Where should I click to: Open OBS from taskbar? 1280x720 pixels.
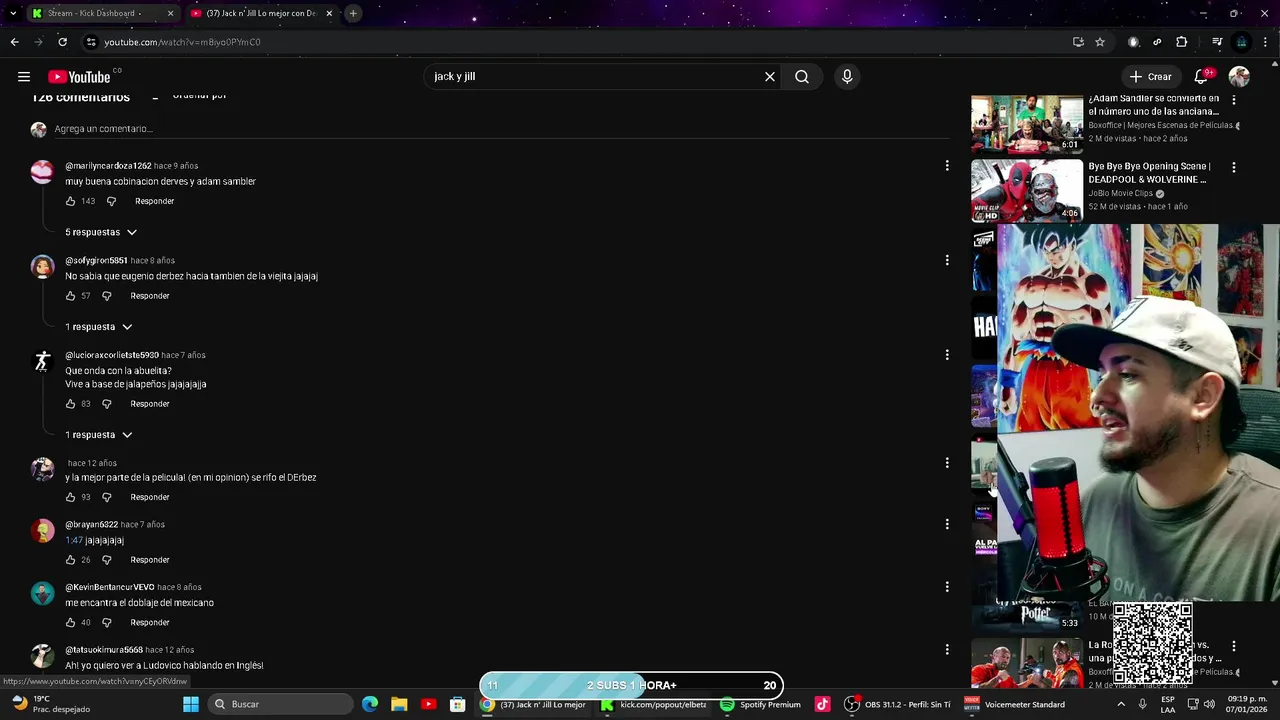[x=897, y=704]
